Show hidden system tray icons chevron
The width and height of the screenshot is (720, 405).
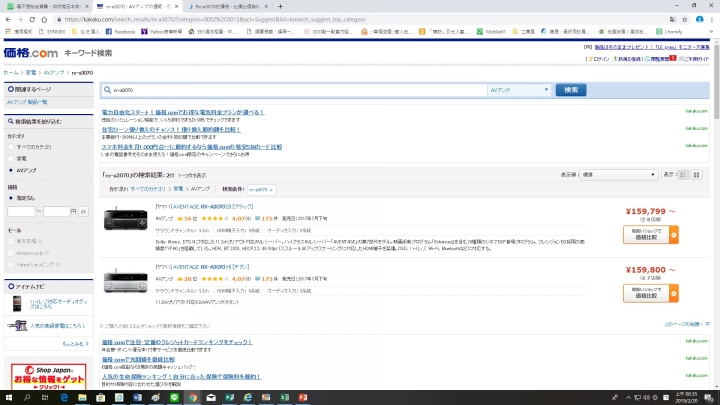(x=628, y=398)
